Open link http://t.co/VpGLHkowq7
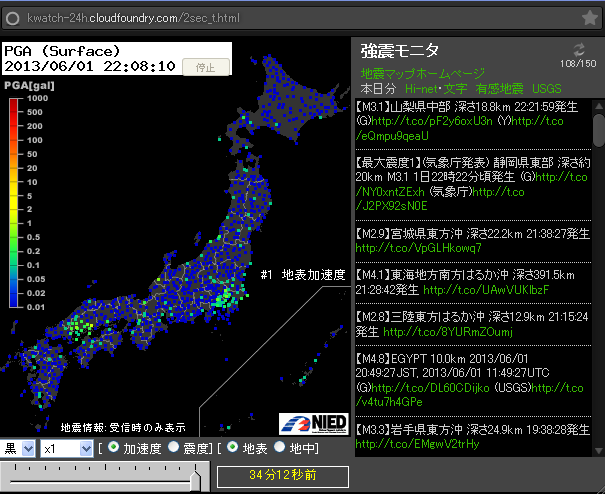 coord(418,248)
